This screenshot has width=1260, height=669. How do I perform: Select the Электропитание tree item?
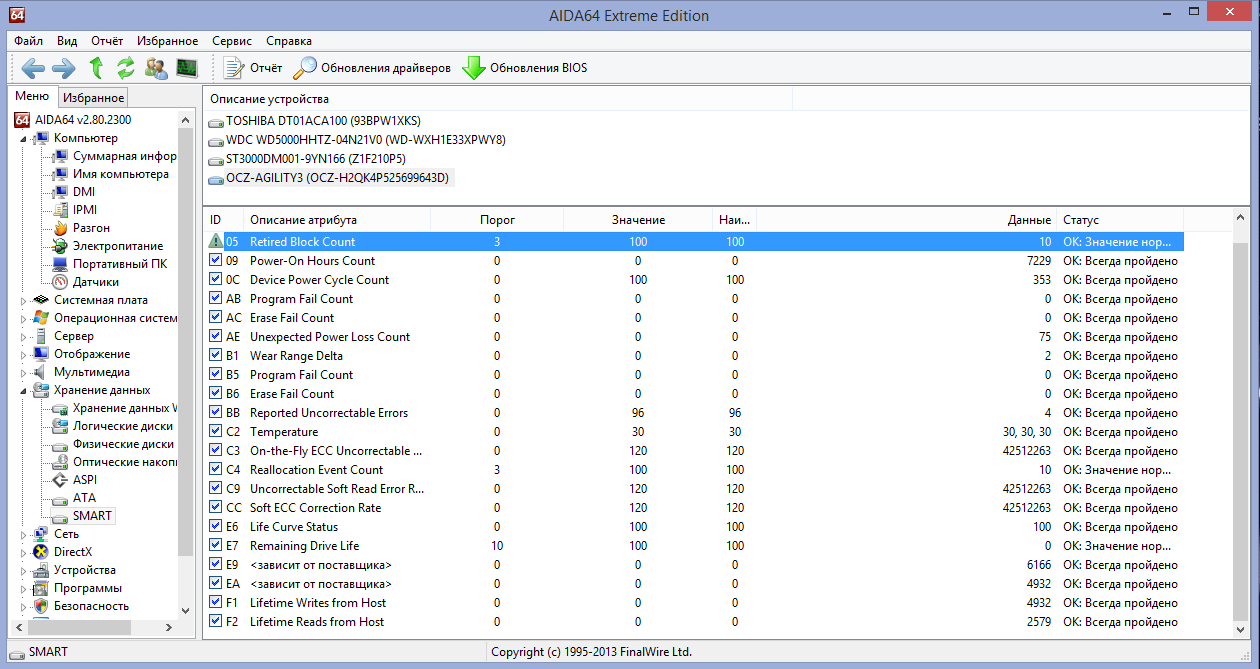[108, 246]
